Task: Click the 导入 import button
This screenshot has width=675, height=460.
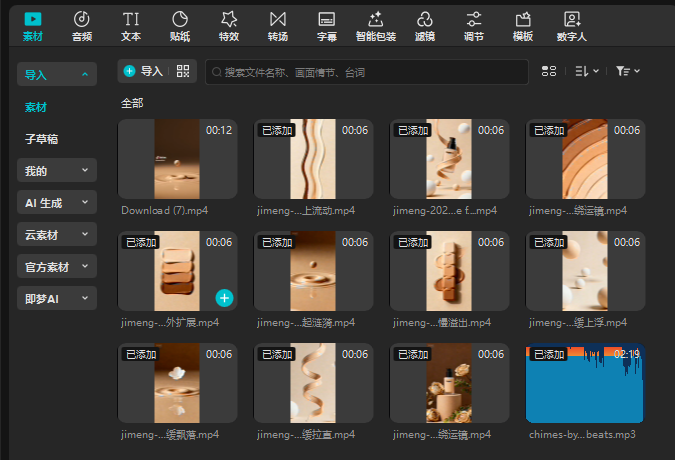Action: coord(143,71)
